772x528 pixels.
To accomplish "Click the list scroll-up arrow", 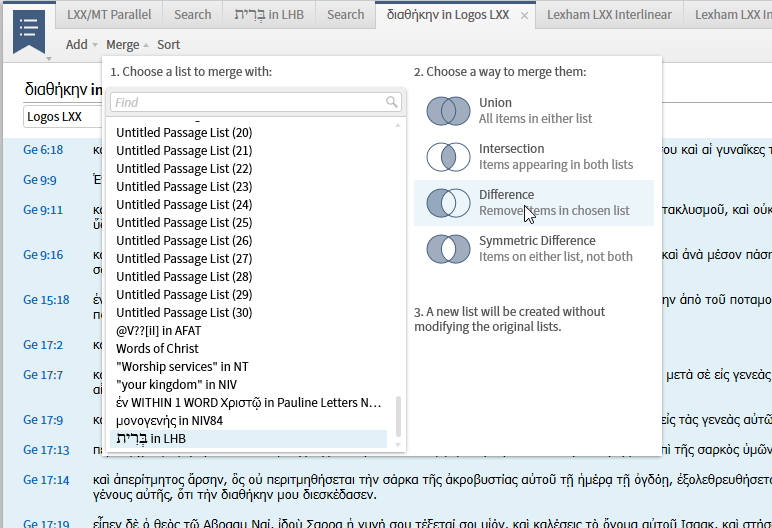I will pyautogui.click(x=398, y=126).
